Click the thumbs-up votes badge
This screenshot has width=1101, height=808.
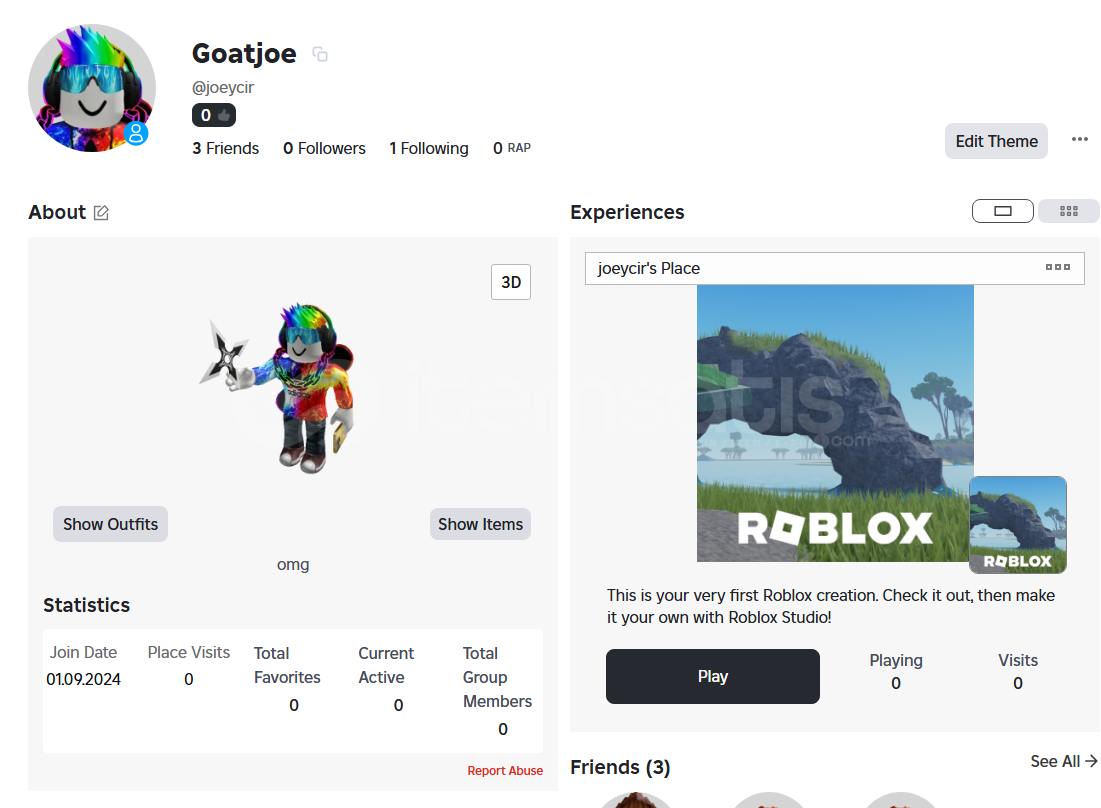213,115
